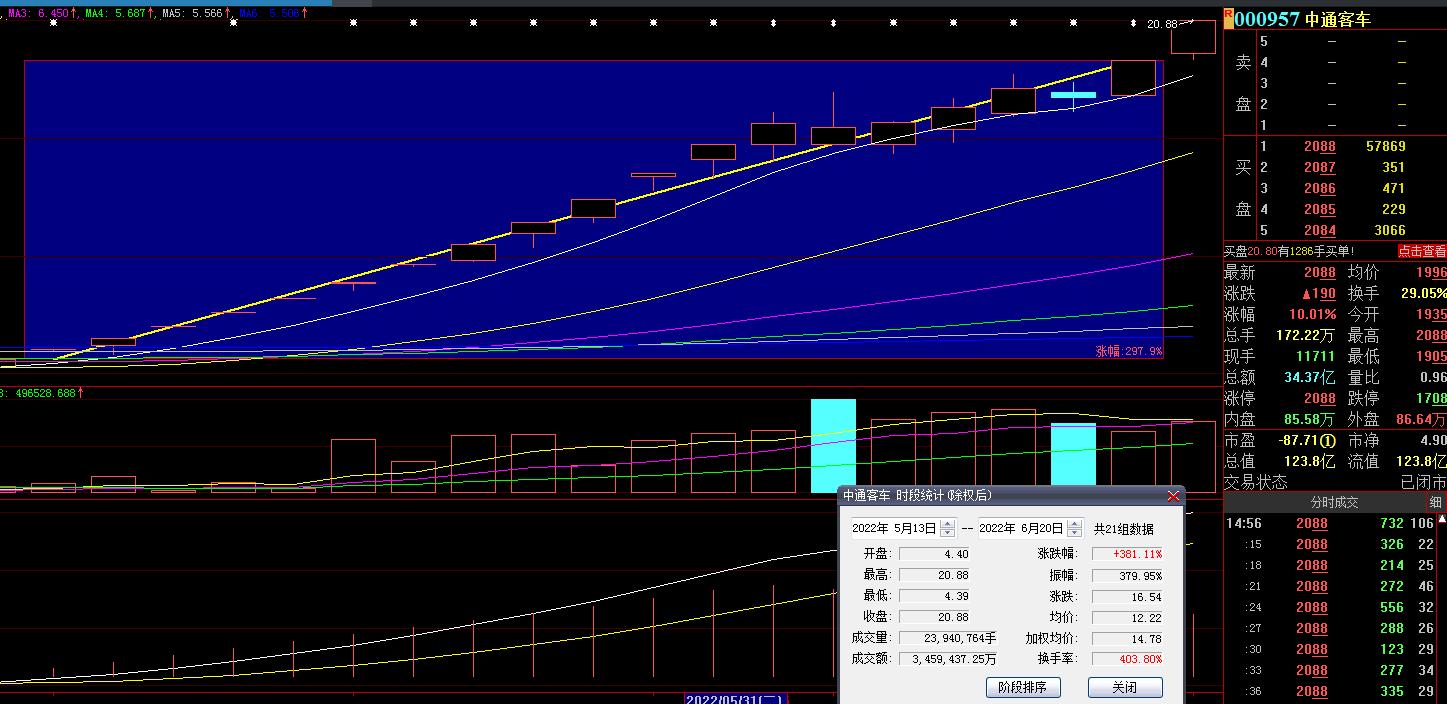Click the R marker beside stock code 000957

click(1228, 15)
